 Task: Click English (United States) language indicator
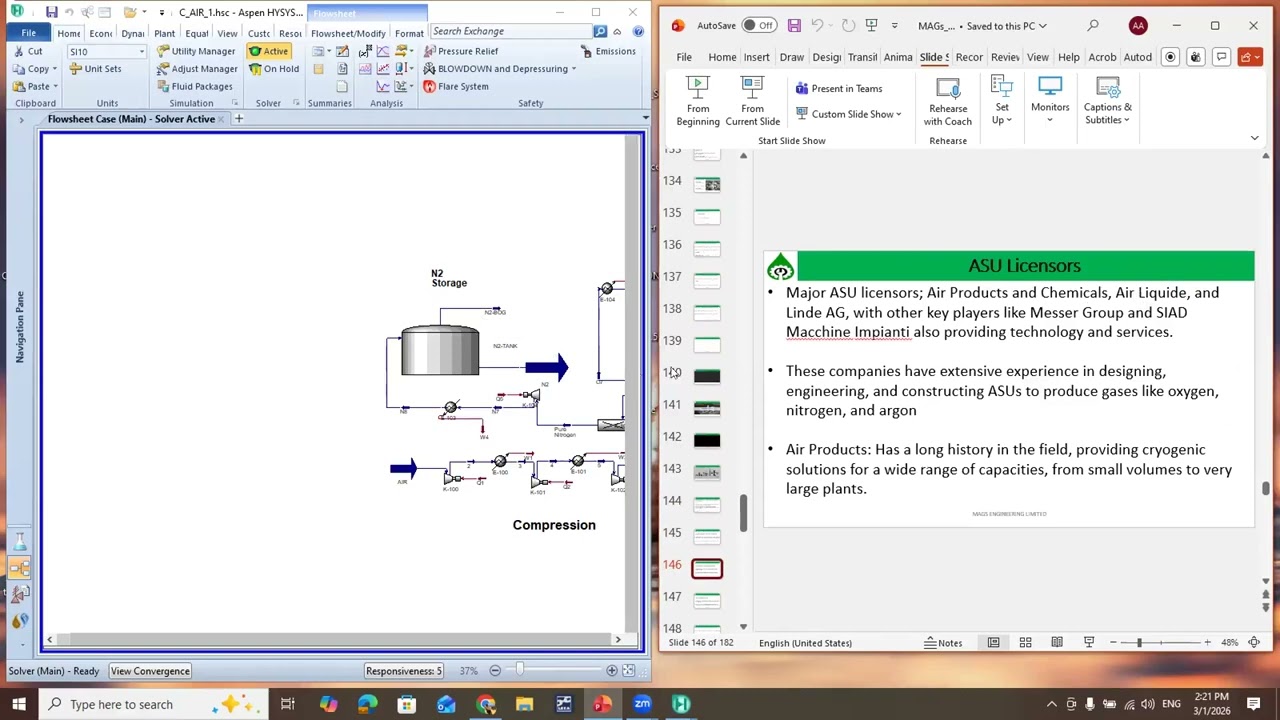[x=805, y=643]
